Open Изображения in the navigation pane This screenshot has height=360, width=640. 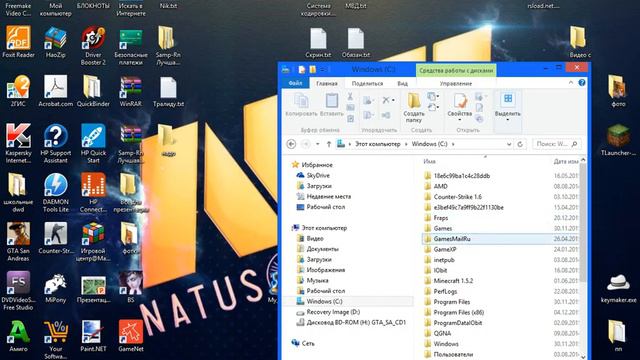(320, 270)
